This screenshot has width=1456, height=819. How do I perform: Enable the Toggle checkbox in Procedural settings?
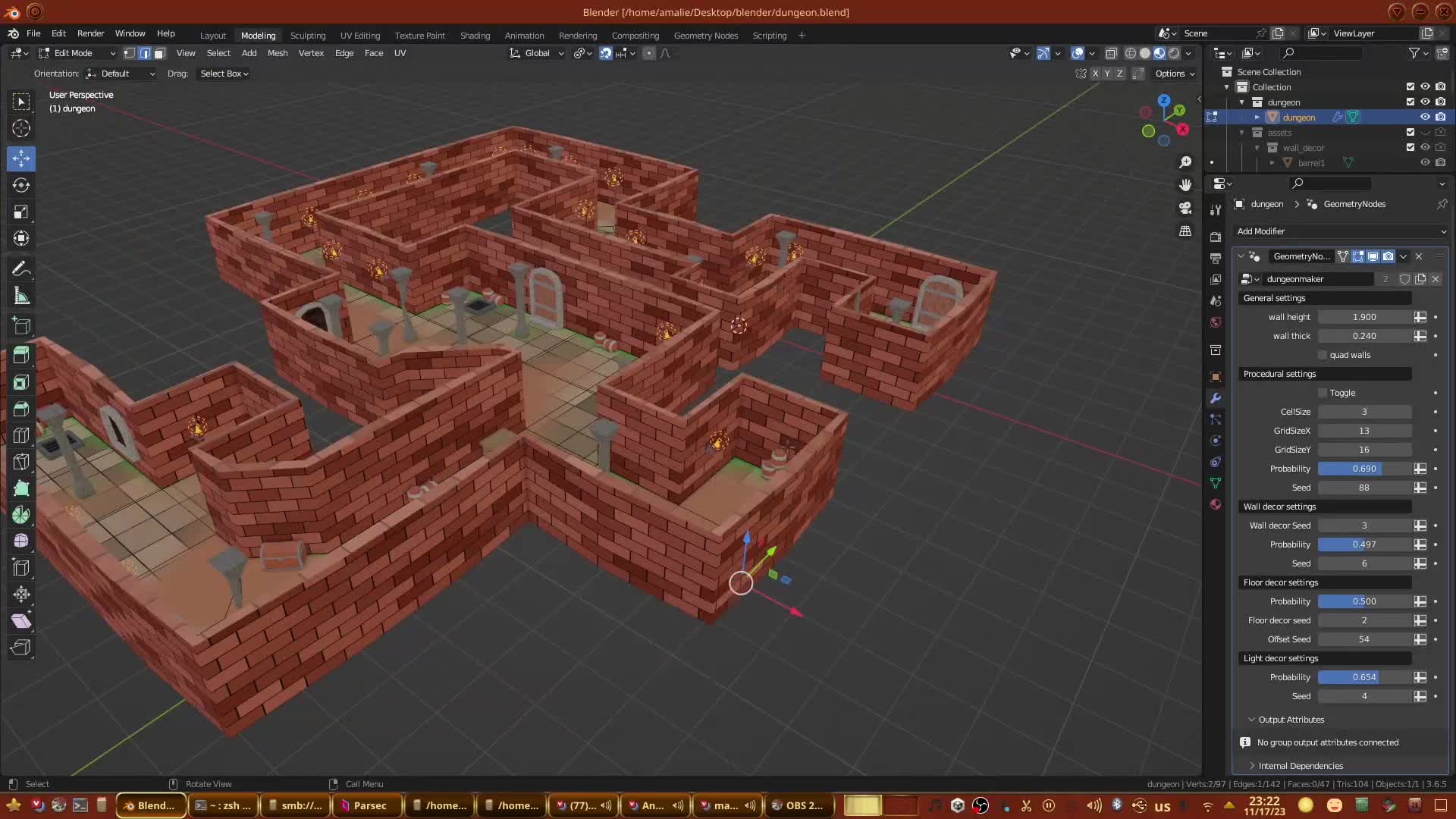pyautogui.click(x=1323, y=393)
